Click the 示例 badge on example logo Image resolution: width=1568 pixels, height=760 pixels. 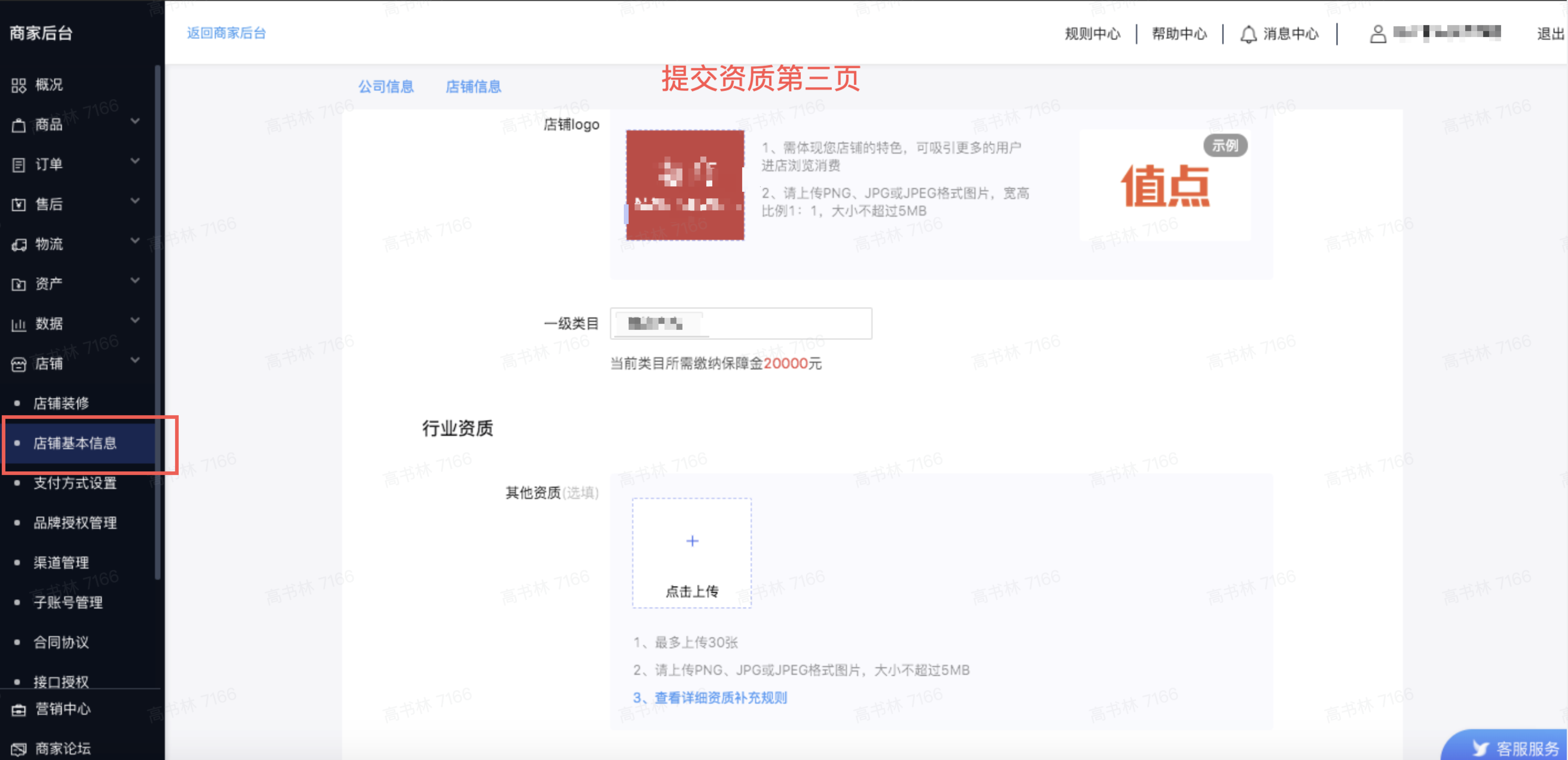click(x=1225, y=146)
